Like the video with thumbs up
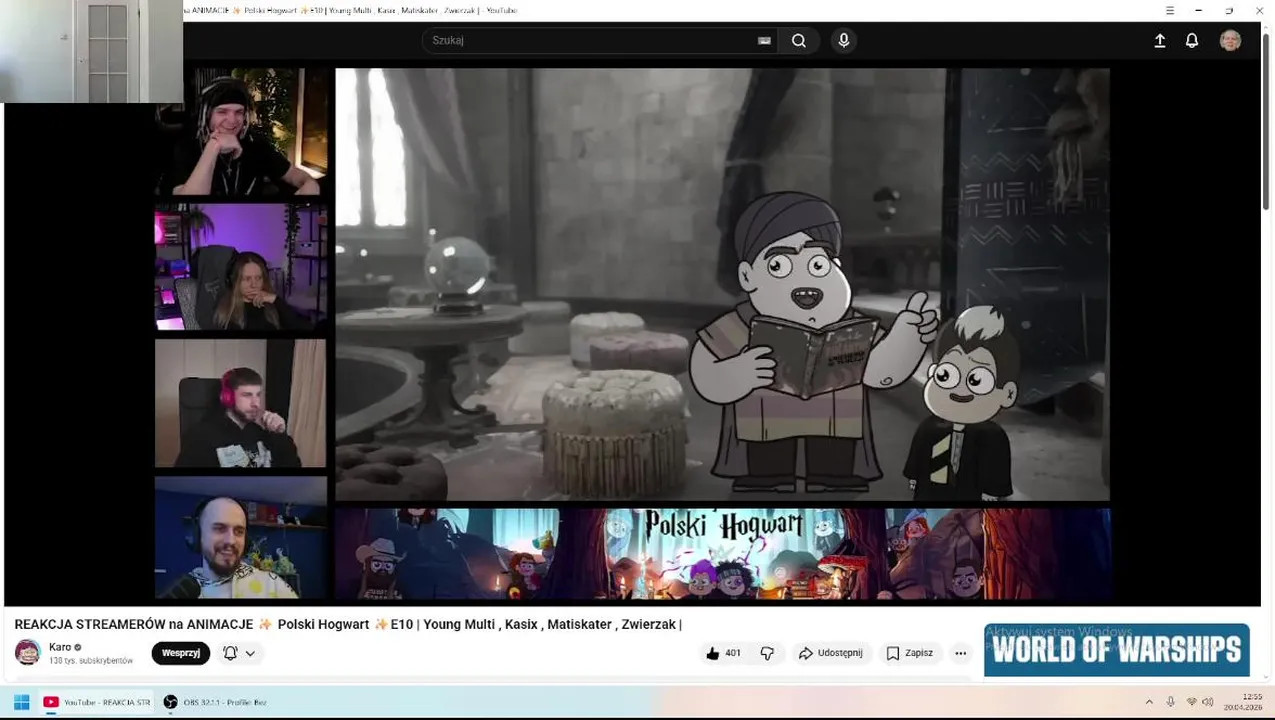Screen dimensions: 1275x720 pyautogui.click(x=723, y=653)
